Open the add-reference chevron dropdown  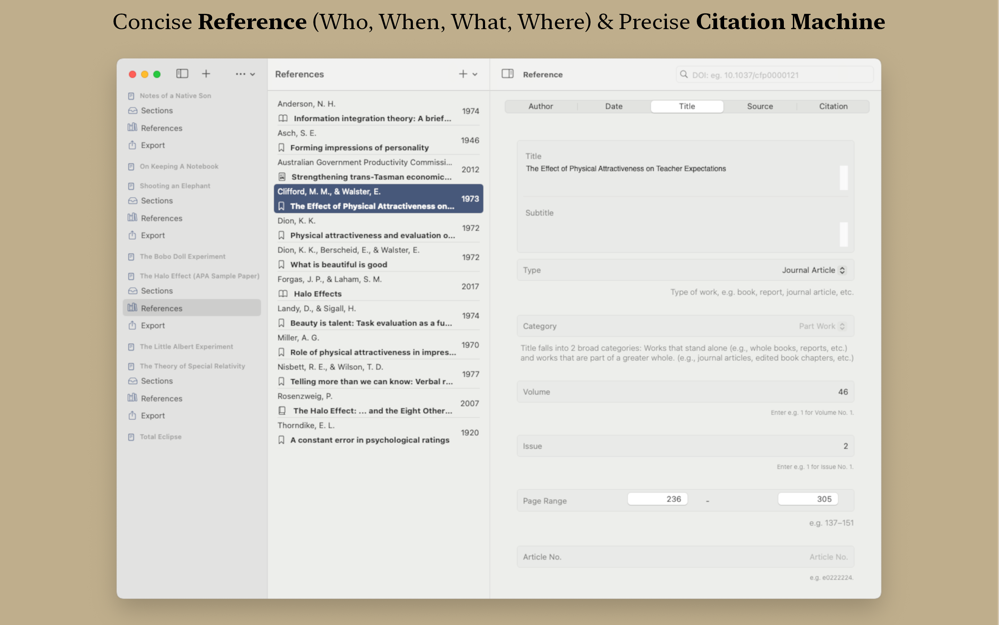474,75
